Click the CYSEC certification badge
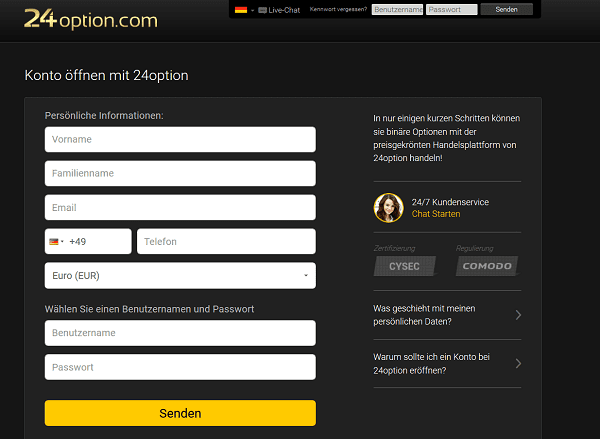 click(x=405, y=266)
